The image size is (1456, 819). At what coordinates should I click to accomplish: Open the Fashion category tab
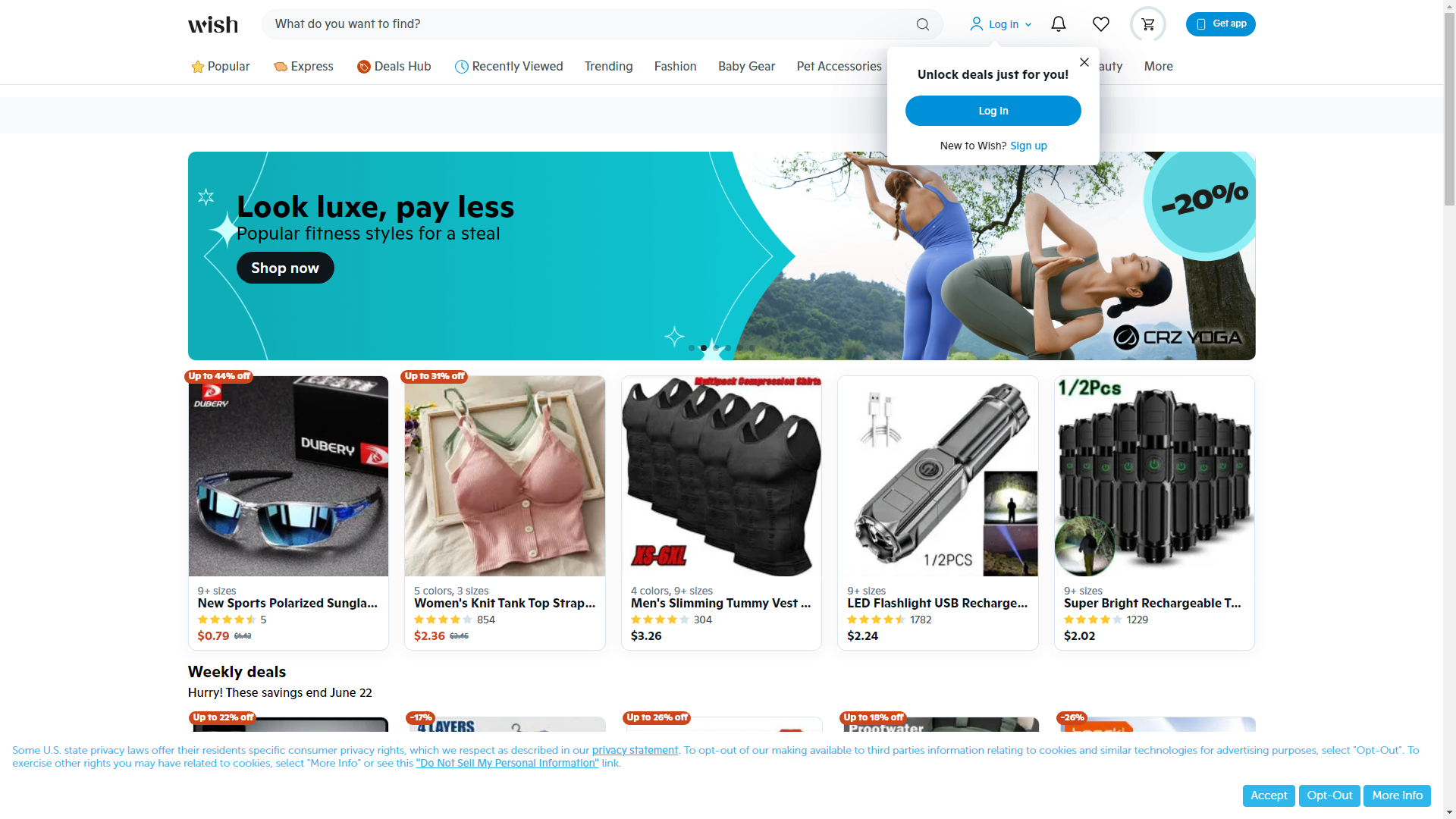click(675, 67)
